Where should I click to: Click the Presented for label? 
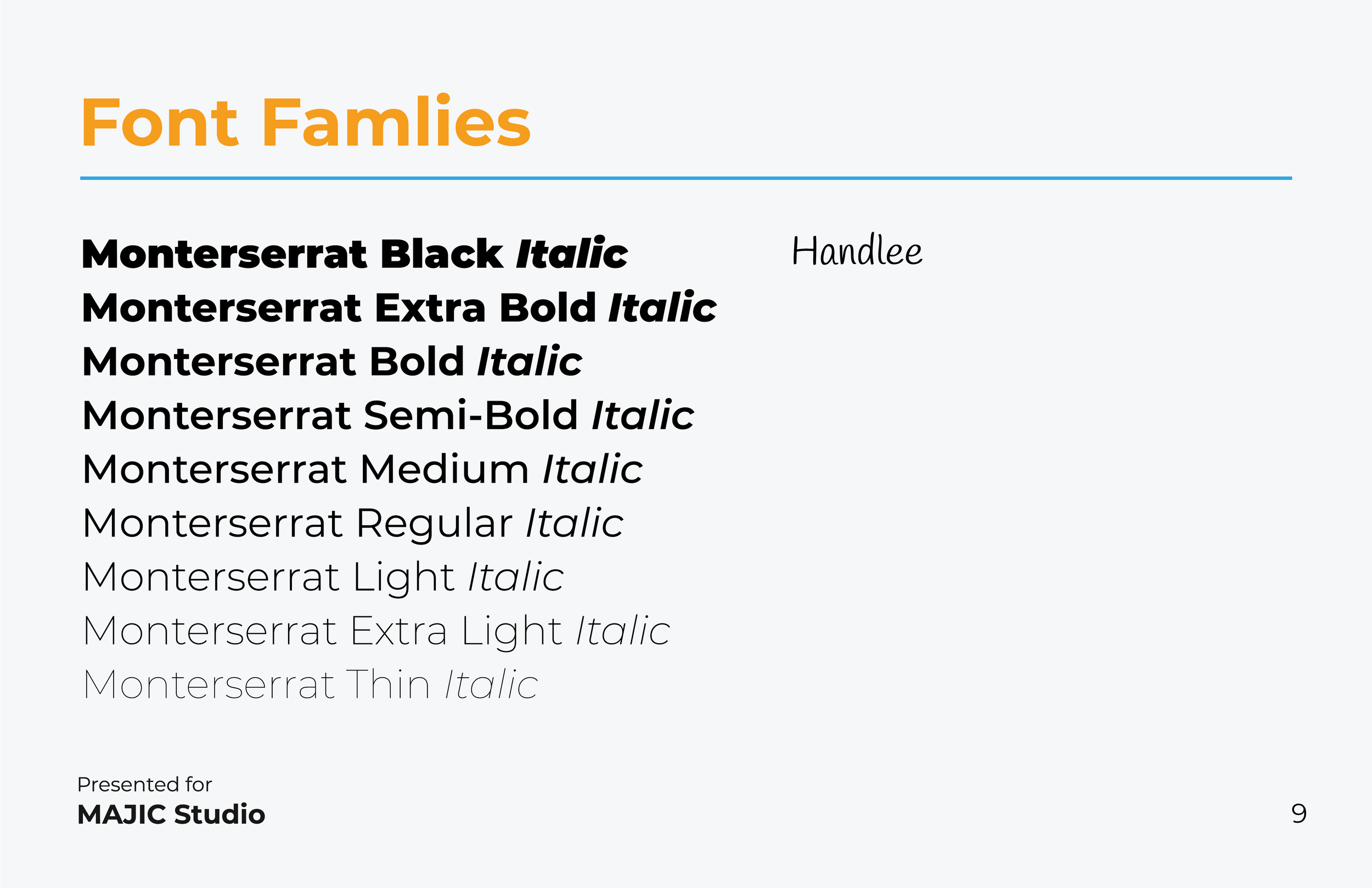[x=145, y=784]
